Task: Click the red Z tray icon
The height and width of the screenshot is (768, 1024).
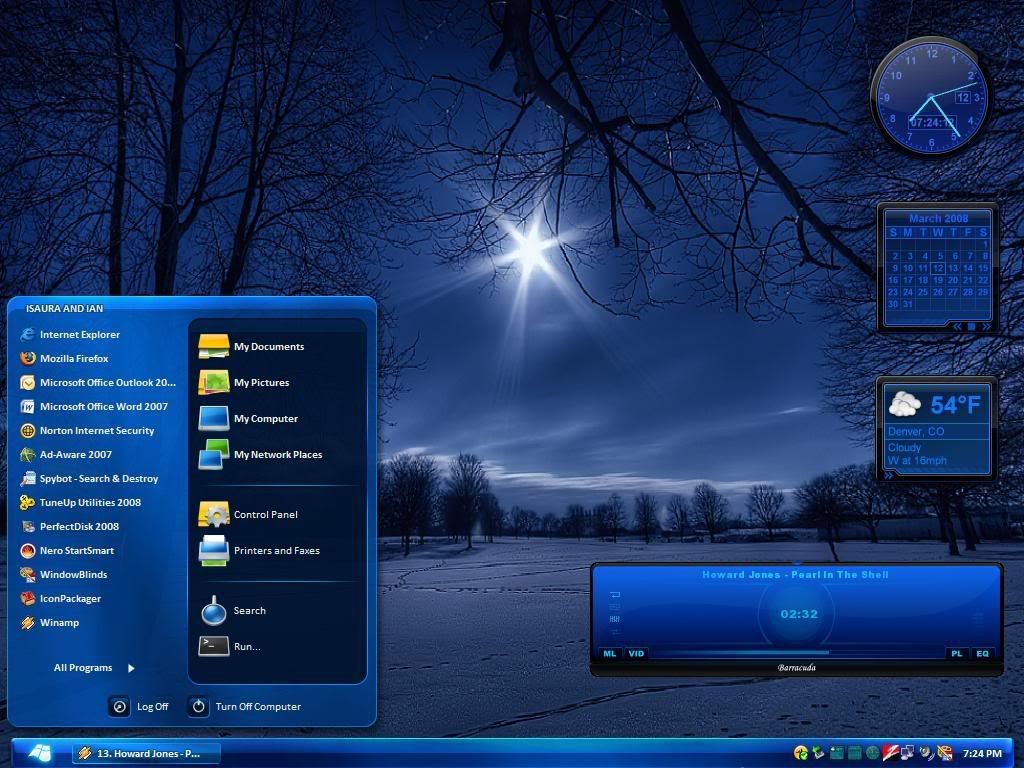Action: [890, 754]
